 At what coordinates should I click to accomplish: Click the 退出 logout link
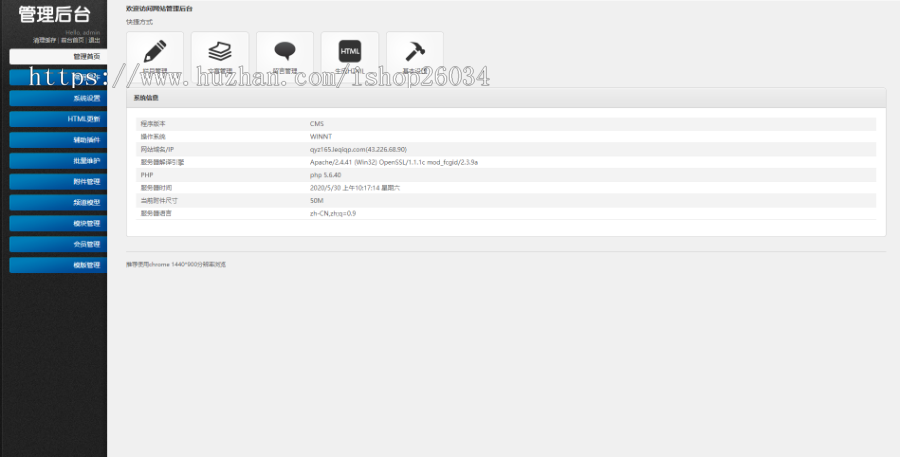(x=94, y=40)
